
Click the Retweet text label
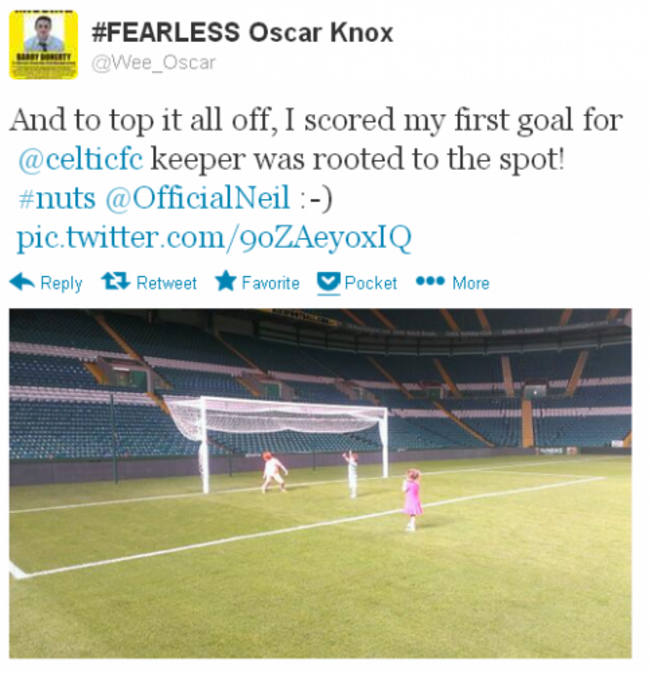[x=166, y=283]
